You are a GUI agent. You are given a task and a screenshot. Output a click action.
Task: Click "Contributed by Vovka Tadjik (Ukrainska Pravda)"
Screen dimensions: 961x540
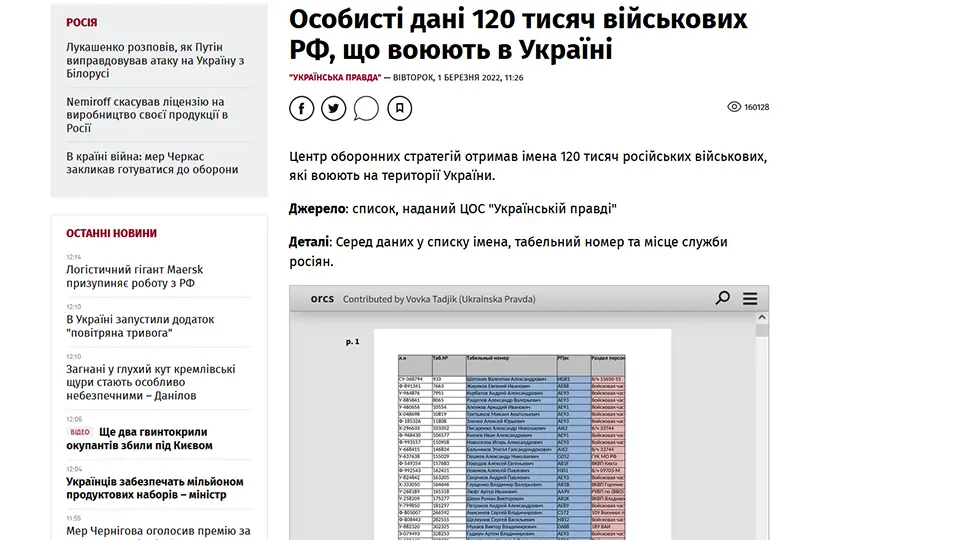click(x=439, y=299)
